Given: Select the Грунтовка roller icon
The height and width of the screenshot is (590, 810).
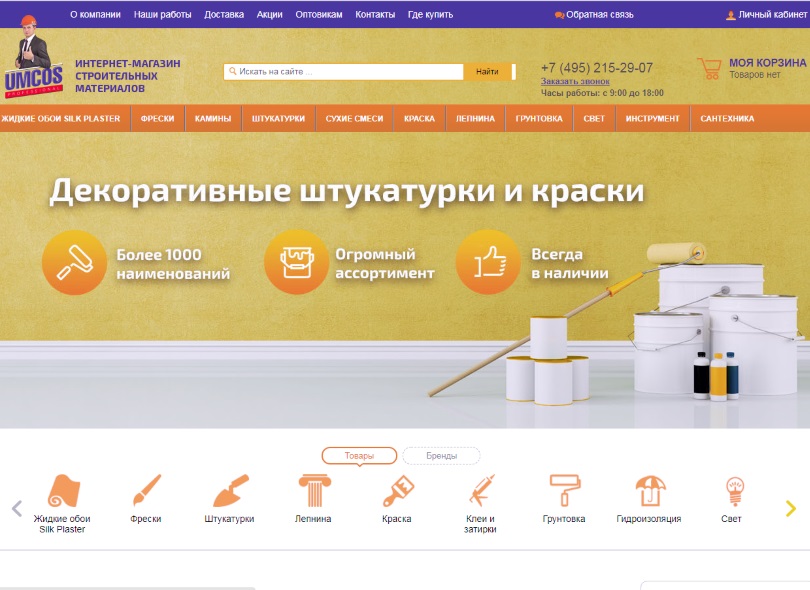Looking at the screenshot, I should 564,491.
